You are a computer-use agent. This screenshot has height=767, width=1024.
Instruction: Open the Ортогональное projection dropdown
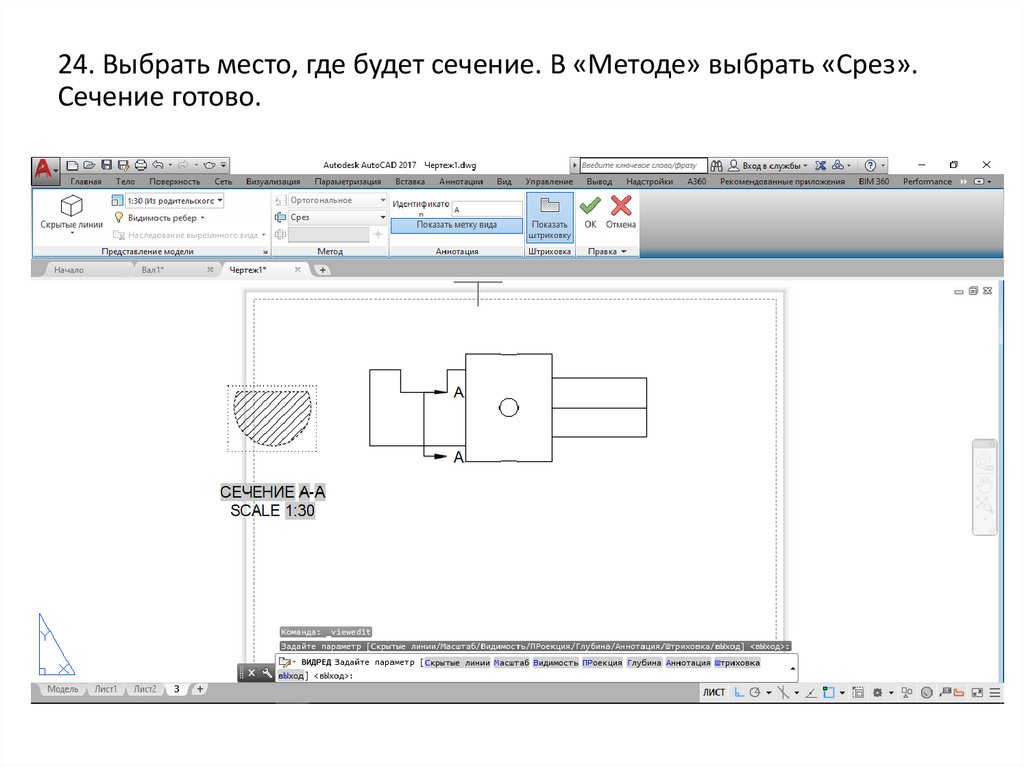338,201
